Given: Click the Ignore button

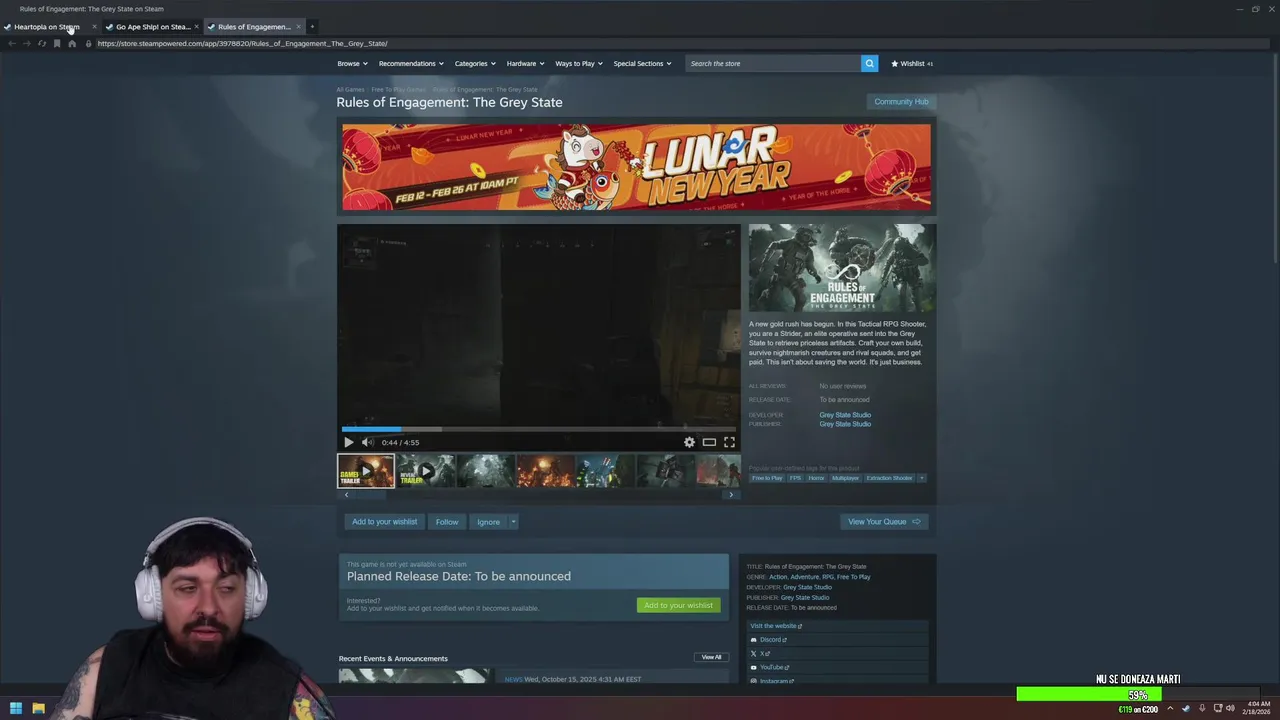Looking at the screenshot, I should (x=488, y=522).
